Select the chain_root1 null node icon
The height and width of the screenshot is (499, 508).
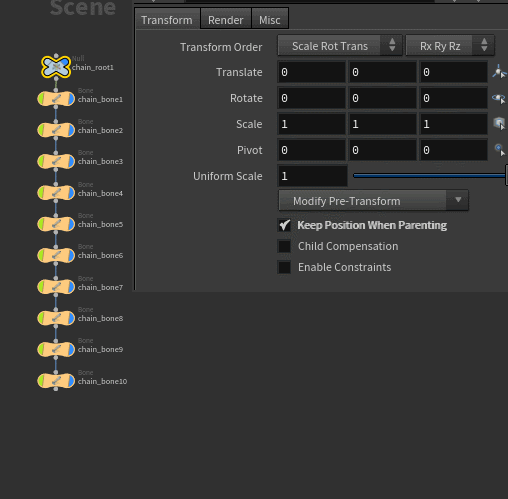[56, 67]
